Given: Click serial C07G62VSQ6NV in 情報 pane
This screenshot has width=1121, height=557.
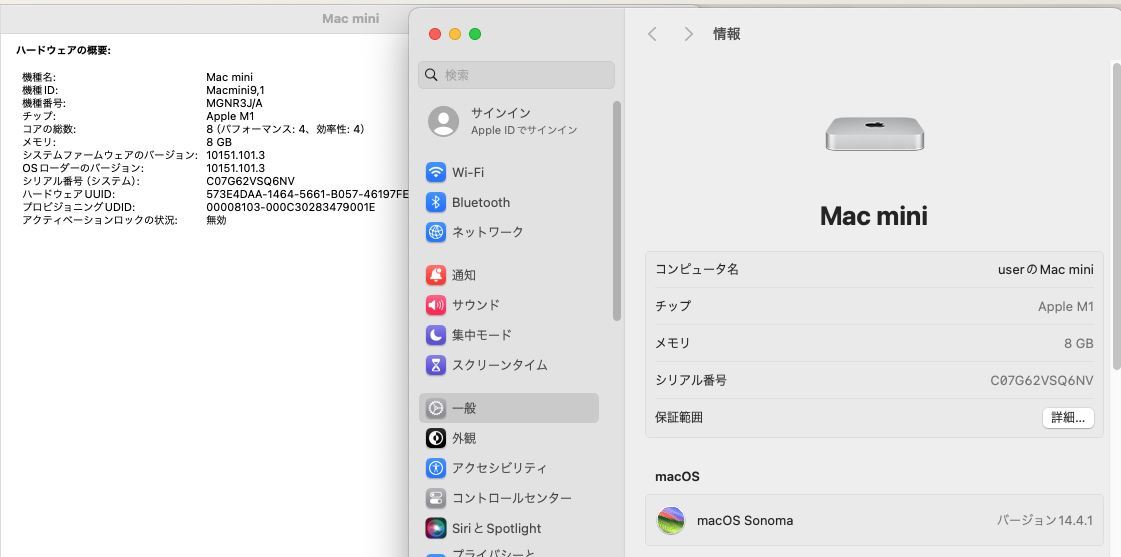Looking at the screenshot, I should coord(1042,380).
